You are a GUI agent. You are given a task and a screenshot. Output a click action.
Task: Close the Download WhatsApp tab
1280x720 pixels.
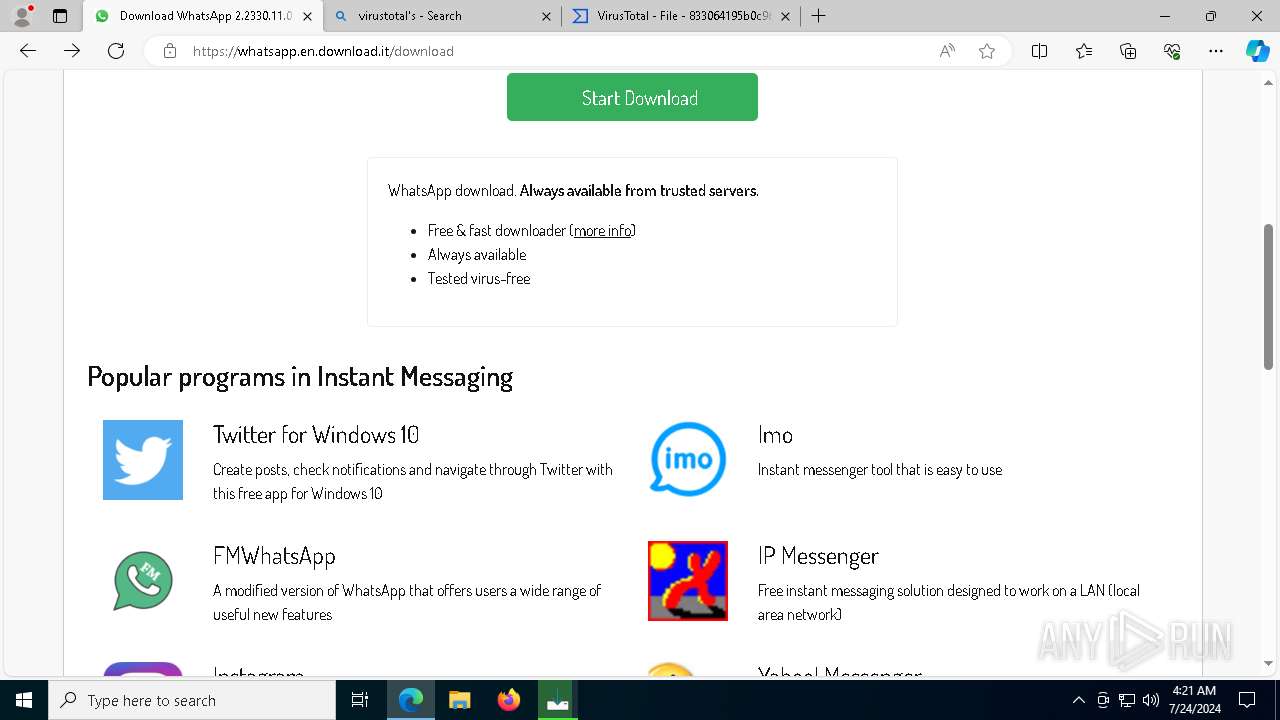tap(307, 16)
